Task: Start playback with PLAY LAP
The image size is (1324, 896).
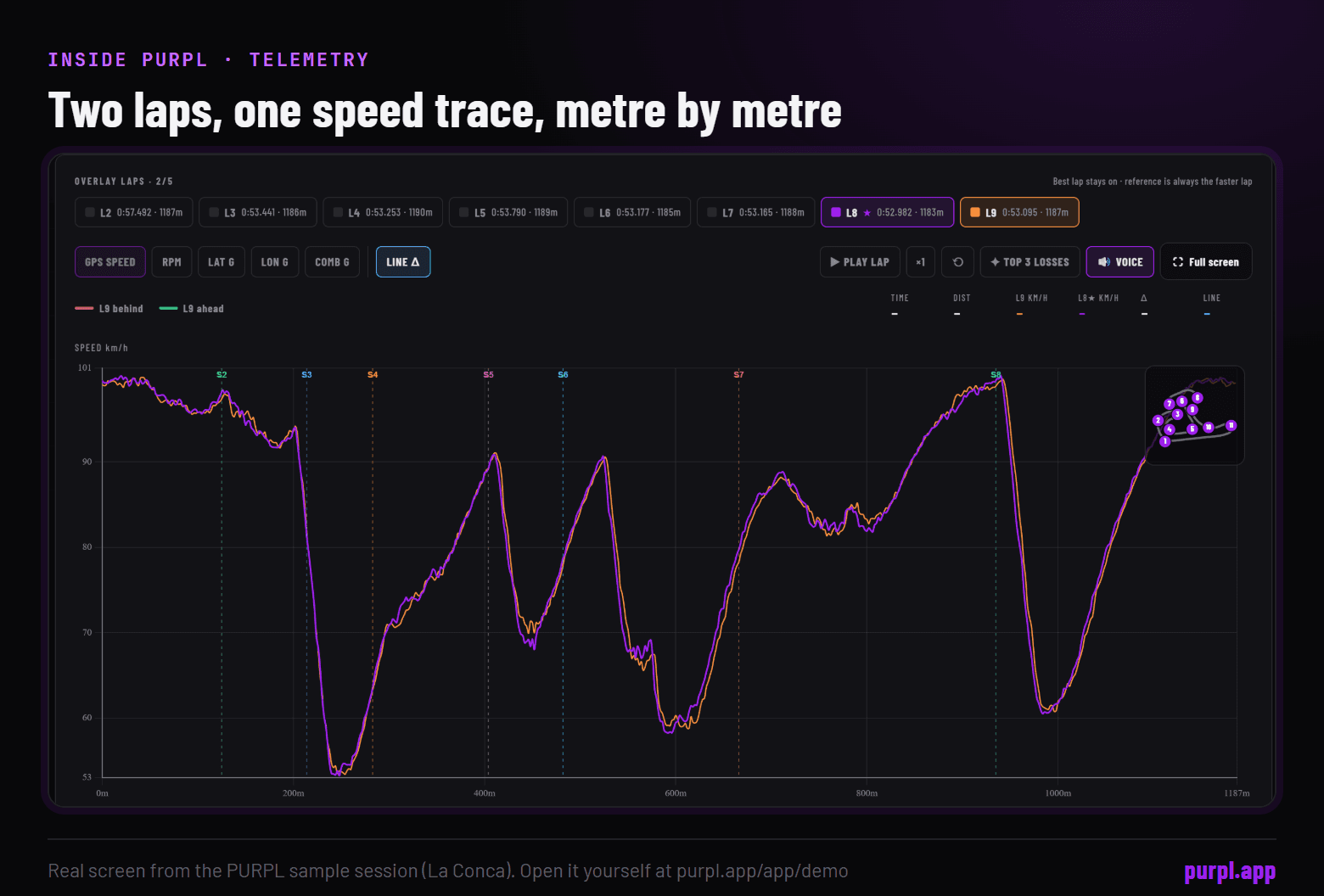Action: (860, 262)
